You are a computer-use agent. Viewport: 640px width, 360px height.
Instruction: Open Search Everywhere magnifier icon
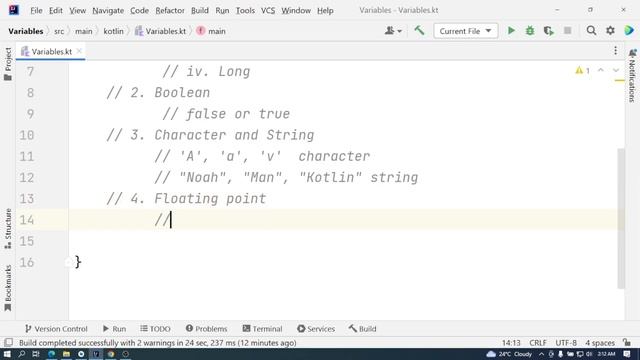(x=591, y=31)
